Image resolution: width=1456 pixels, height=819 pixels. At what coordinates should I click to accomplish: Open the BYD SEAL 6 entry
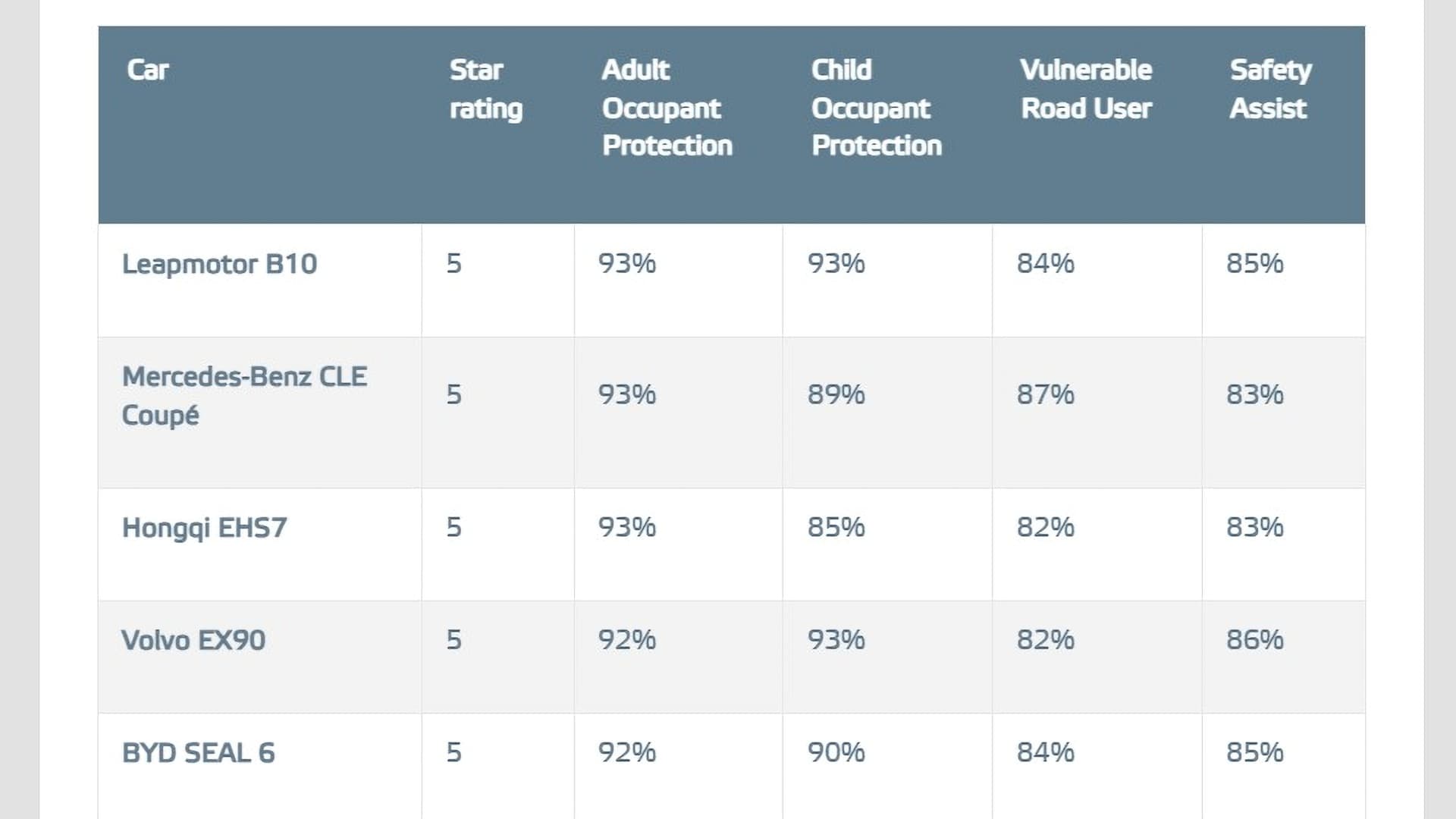(x=198, y=752)
